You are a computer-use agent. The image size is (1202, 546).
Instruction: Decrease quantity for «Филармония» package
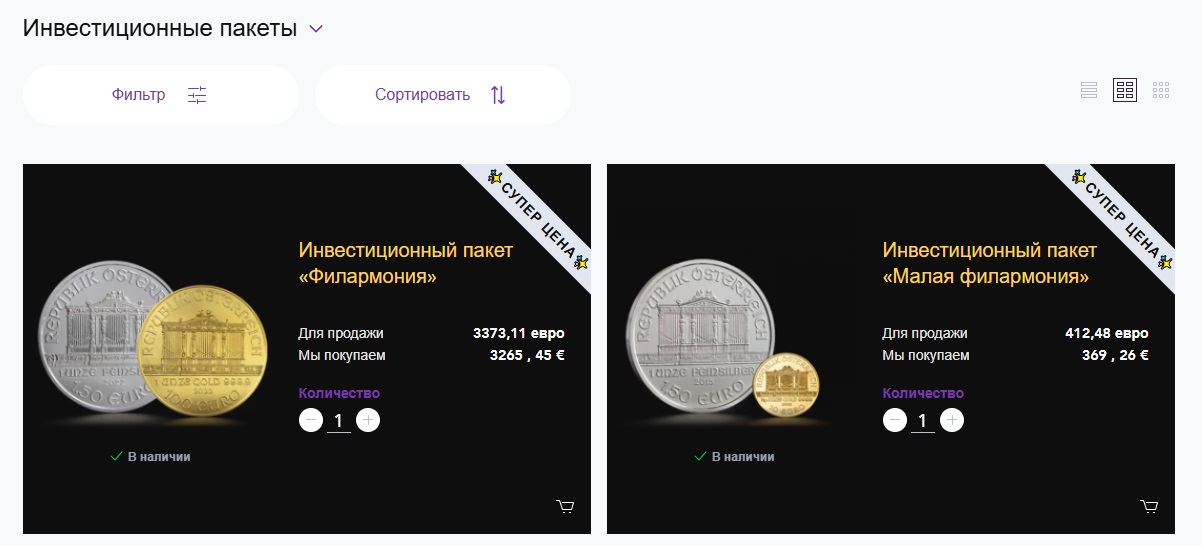[311, 421]
